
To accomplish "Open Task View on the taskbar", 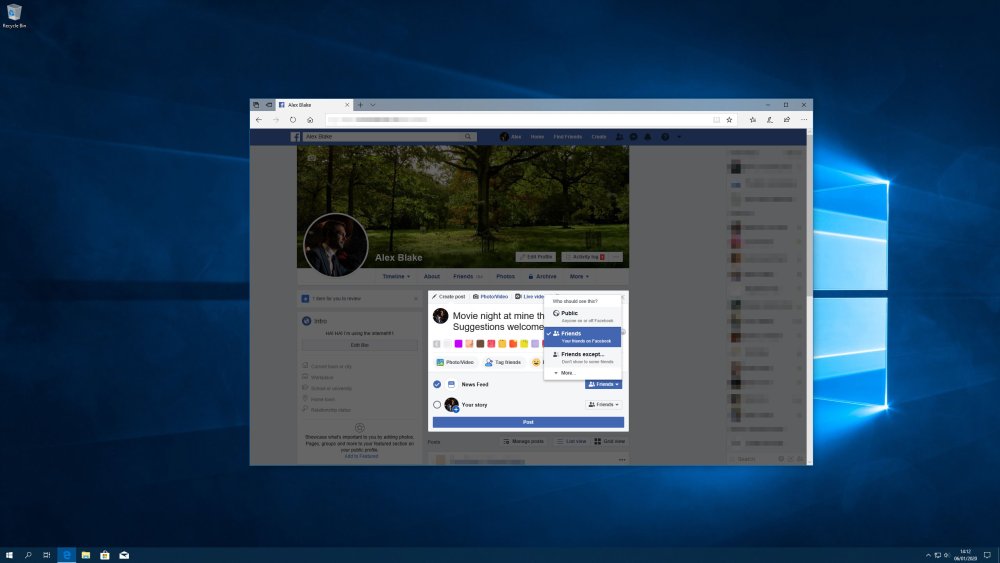I will pyautogui.click(x=47, y=555).
